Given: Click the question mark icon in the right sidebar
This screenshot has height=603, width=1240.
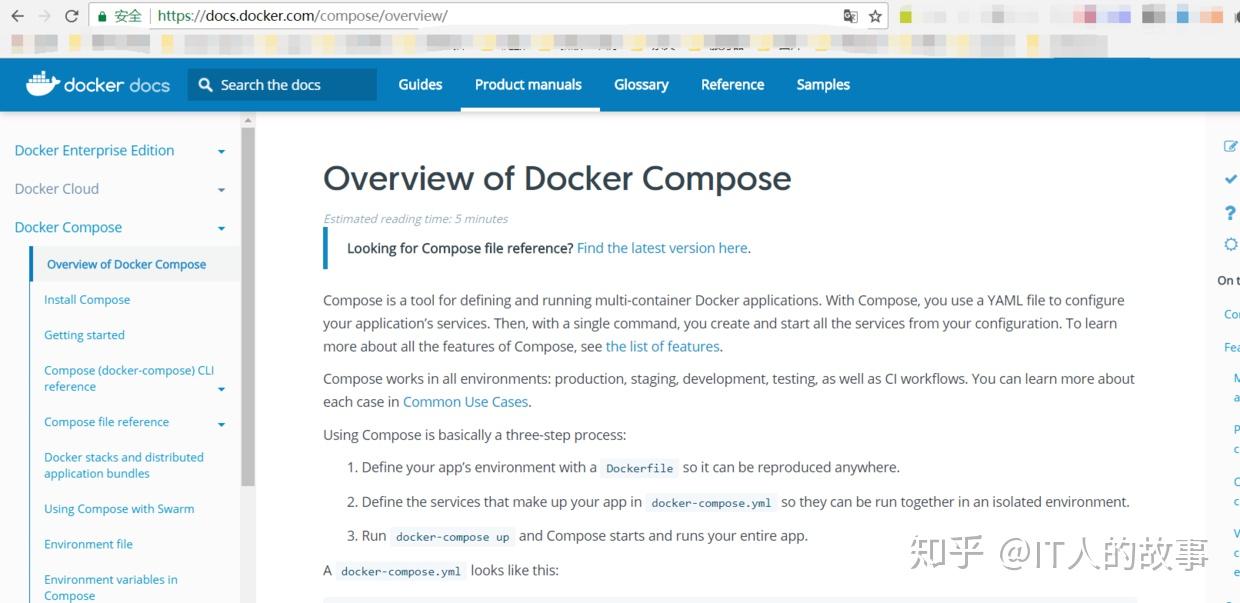Looking at the screenshot, I should (x=1230, y=212).
